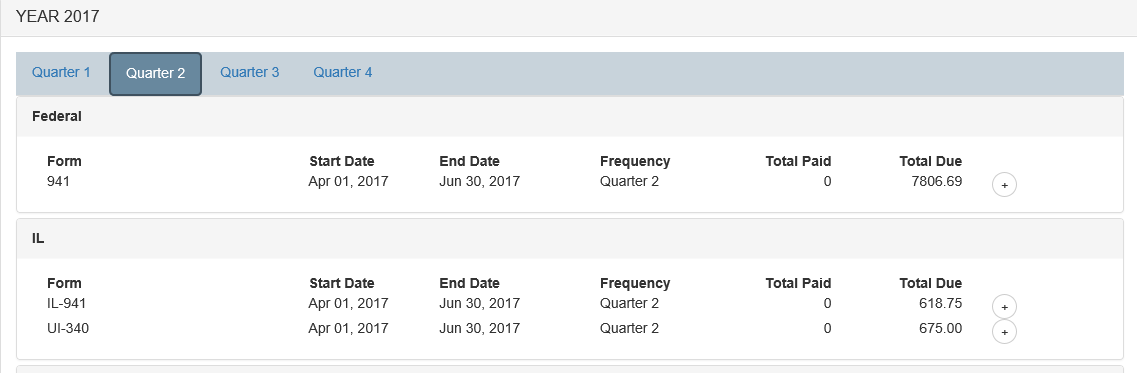Expand the UI-340 row plus icon

(1004, 332)
